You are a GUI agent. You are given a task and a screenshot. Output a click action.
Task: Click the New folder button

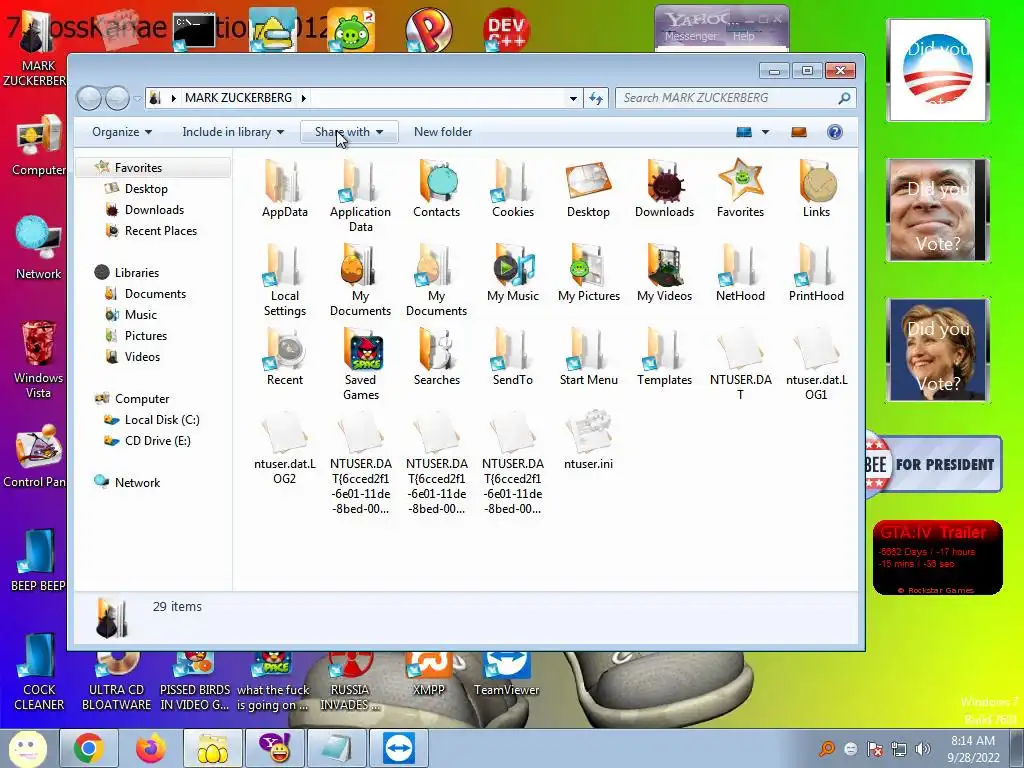tap(443, 132)
